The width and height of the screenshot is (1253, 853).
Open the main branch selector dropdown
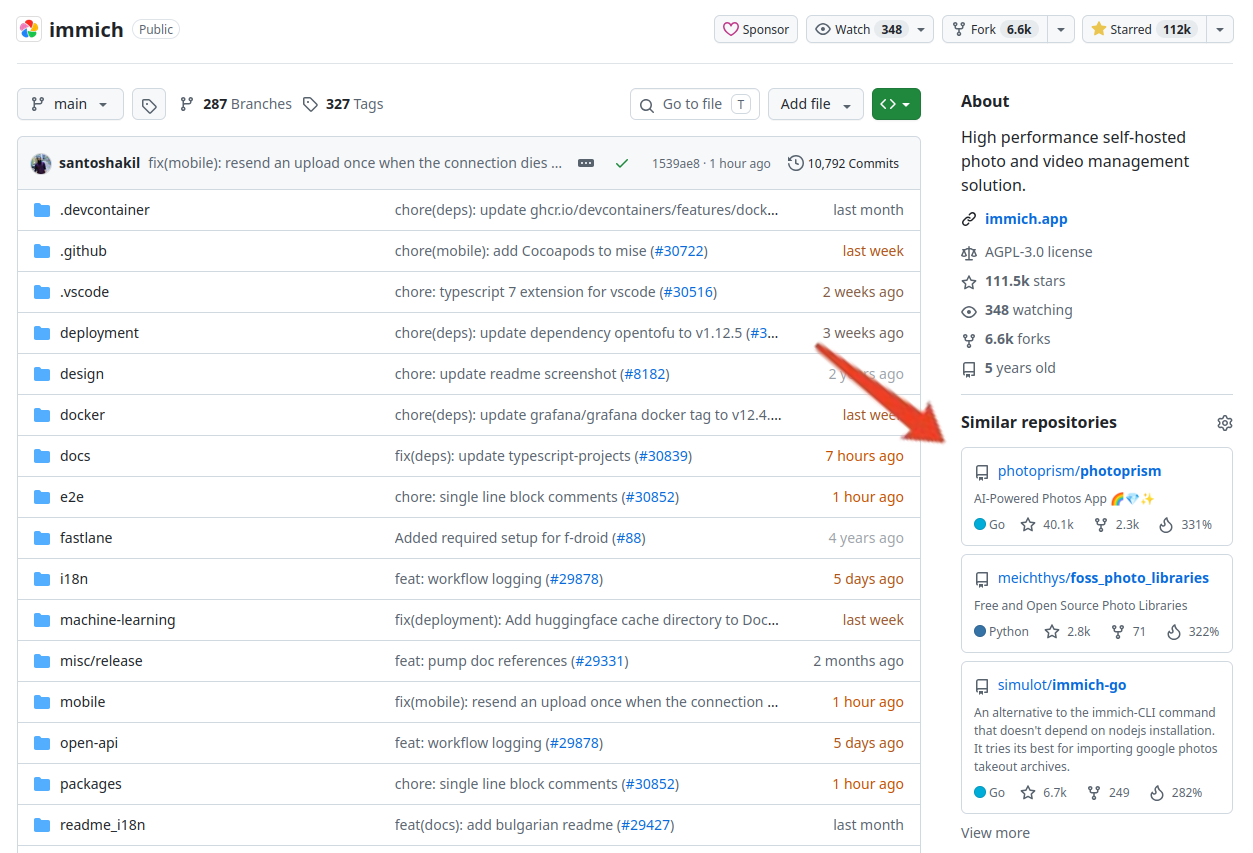coord(70,104)
